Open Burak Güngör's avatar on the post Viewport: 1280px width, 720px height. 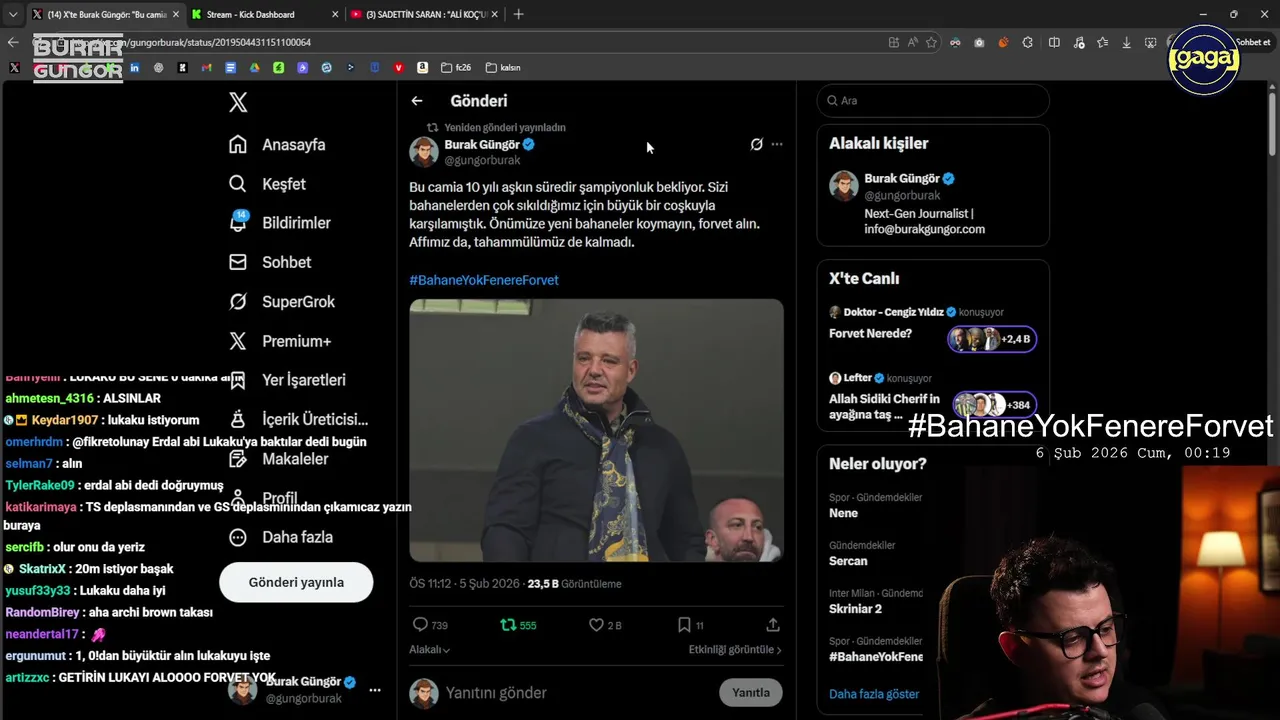(x=424, y=152)
